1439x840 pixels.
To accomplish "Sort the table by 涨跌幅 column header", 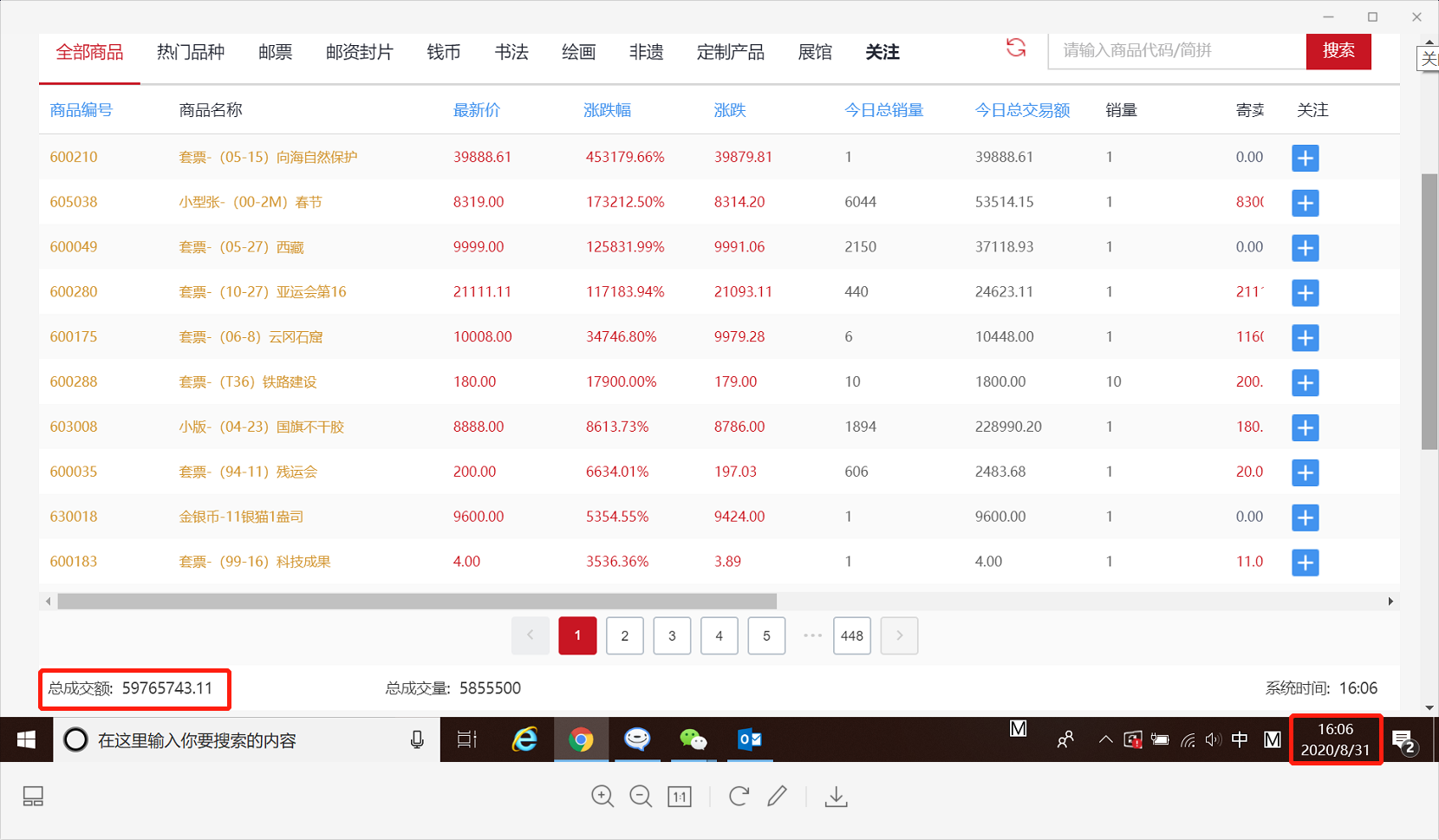I will (x=607, y=110).
